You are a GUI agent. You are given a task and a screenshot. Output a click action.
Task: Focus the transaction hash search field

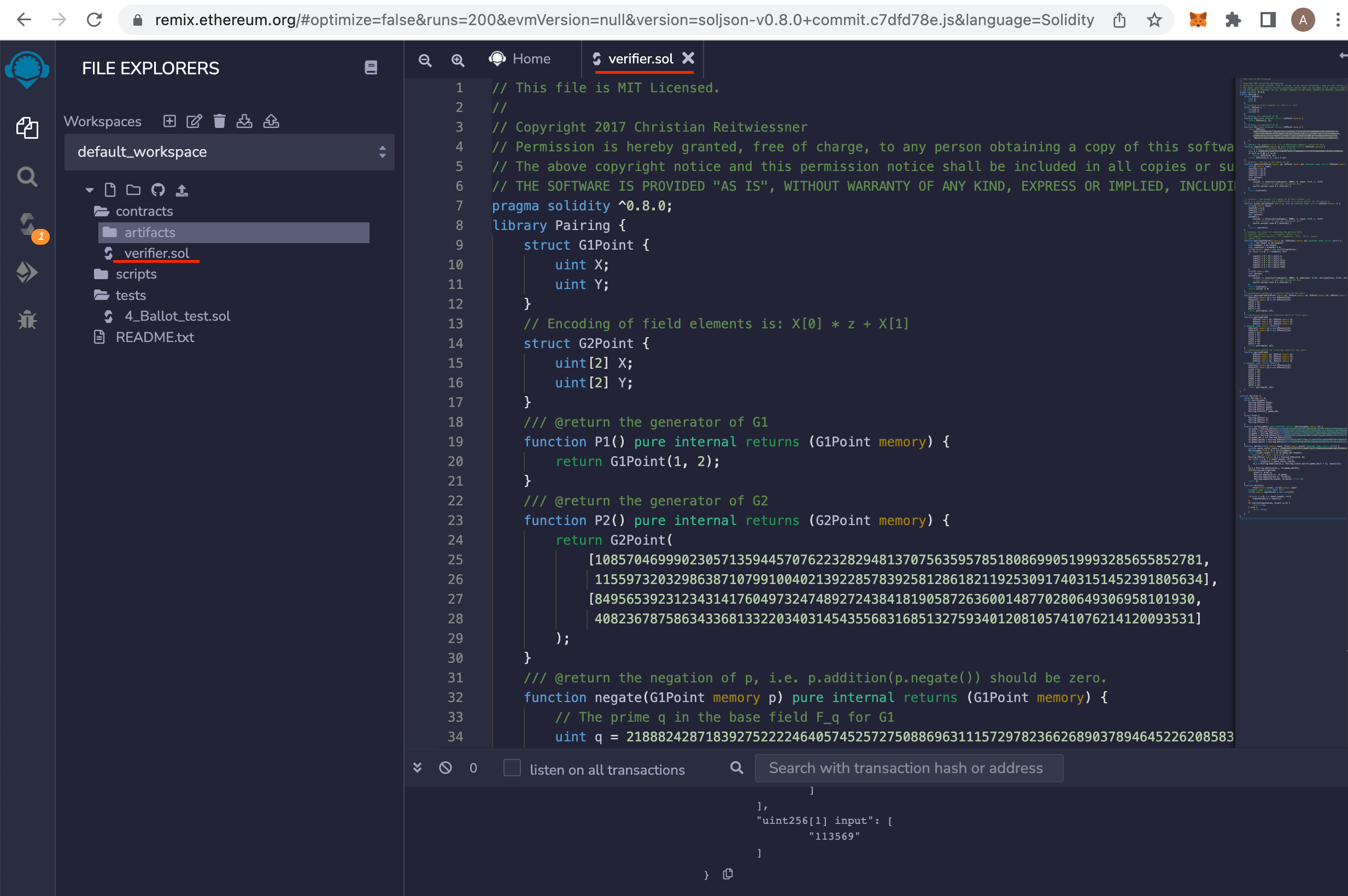pyautogui.click(x=909, y=768)
